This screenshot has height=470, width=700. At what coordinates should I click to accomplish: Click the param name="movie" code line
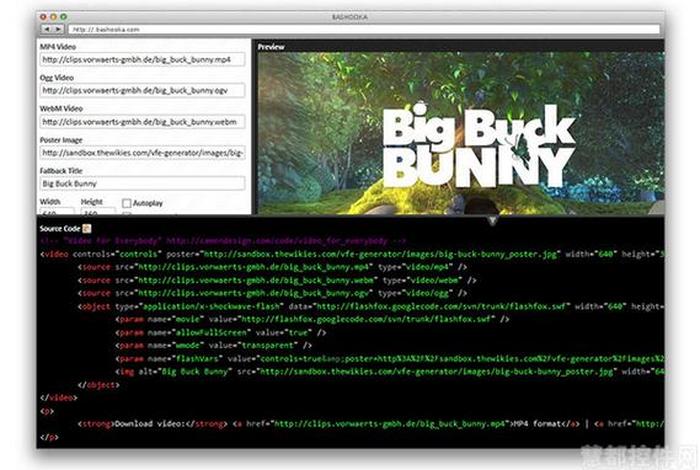(312, 320)
